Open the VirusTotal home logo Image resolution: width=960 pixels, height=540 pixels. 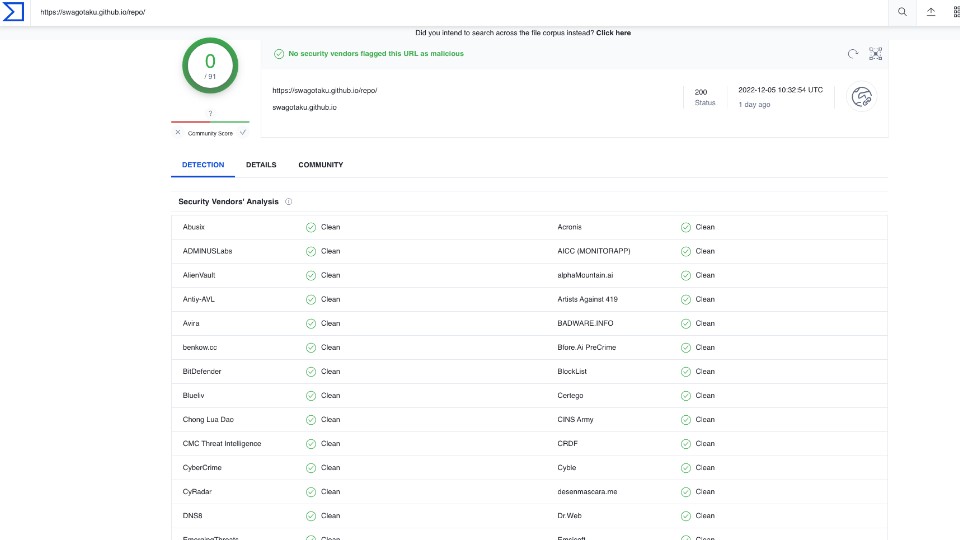tap(13, 12)
